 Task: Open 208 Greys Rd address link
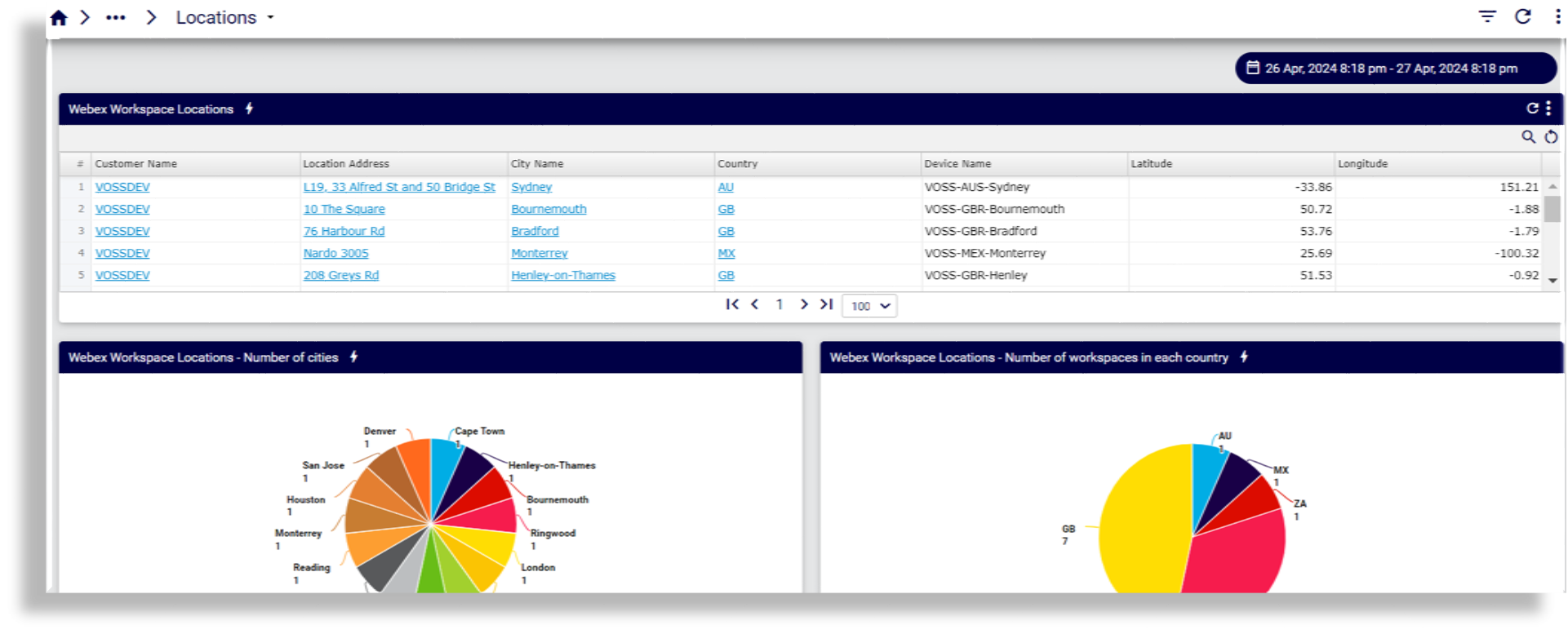tap(341, 275)
